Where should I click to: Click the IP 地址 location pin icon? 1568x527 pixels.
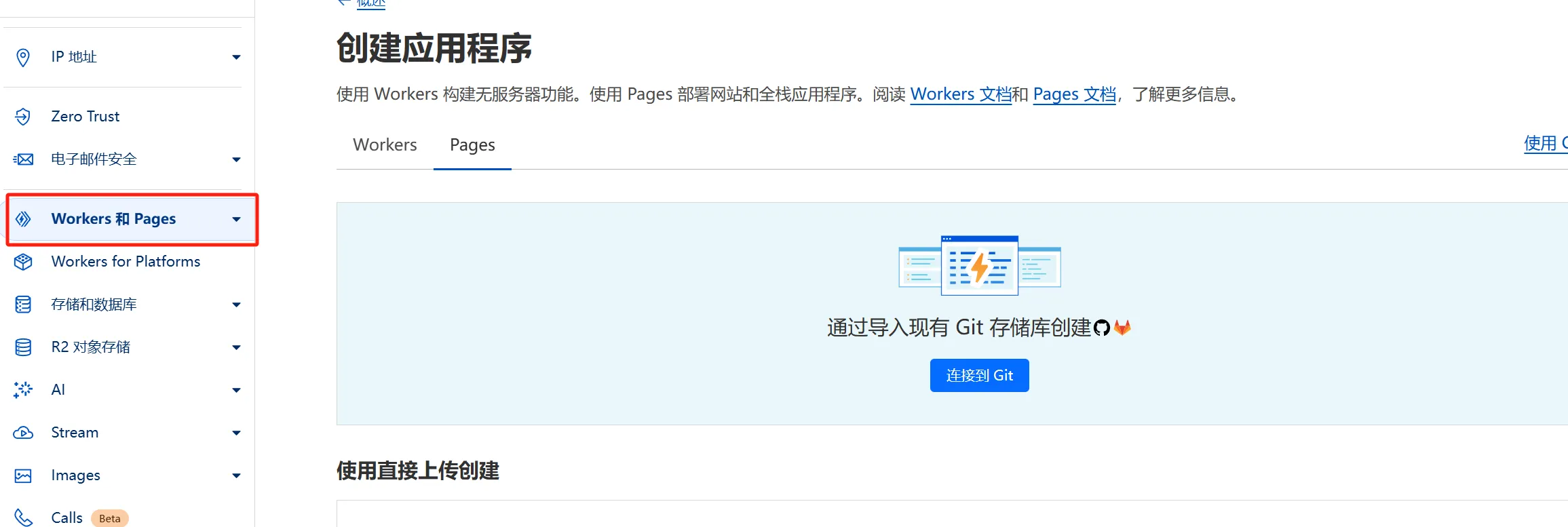click(23, 58)
